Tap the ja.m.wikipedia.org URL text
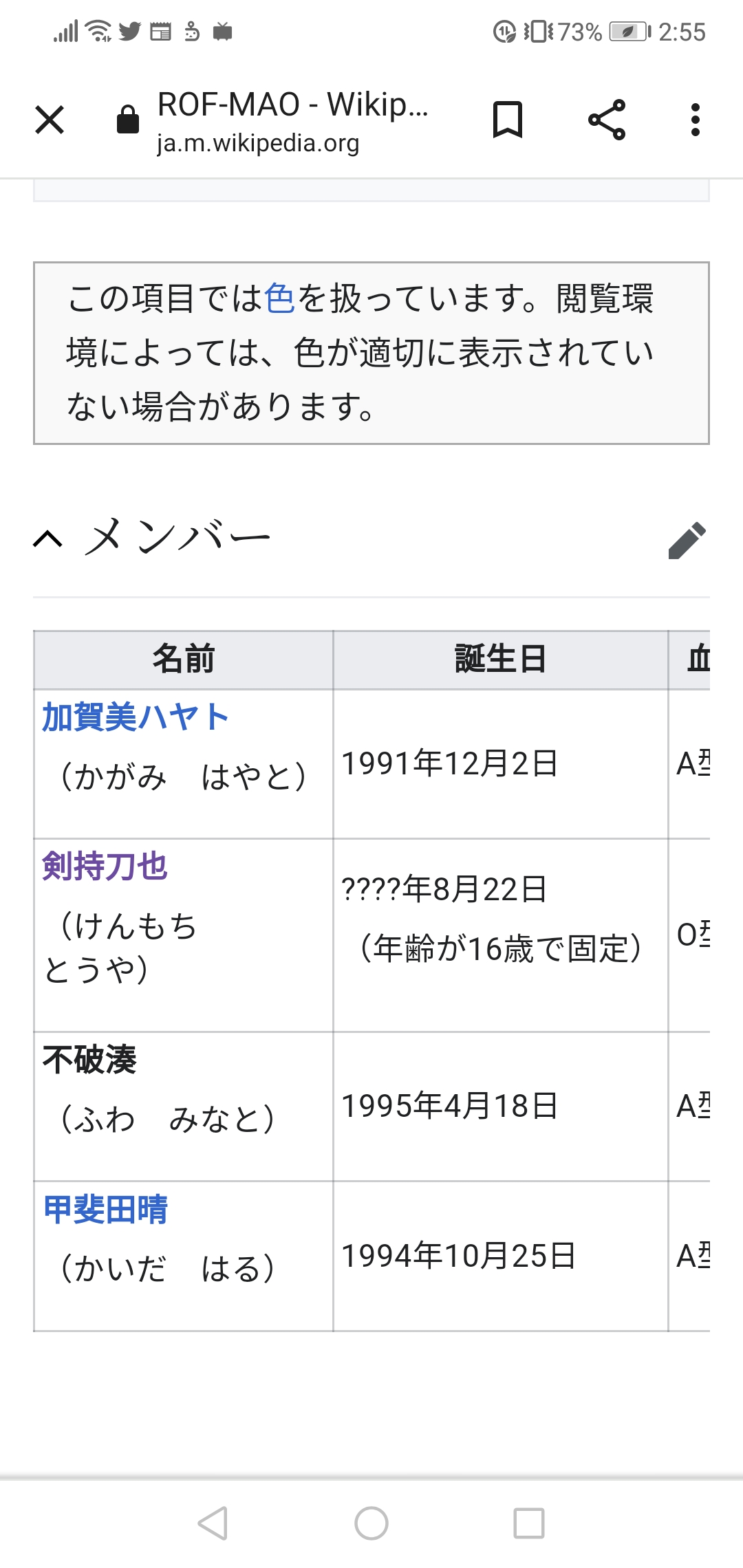The height and width of the screenshot is (1568, 743). (258, 143)
